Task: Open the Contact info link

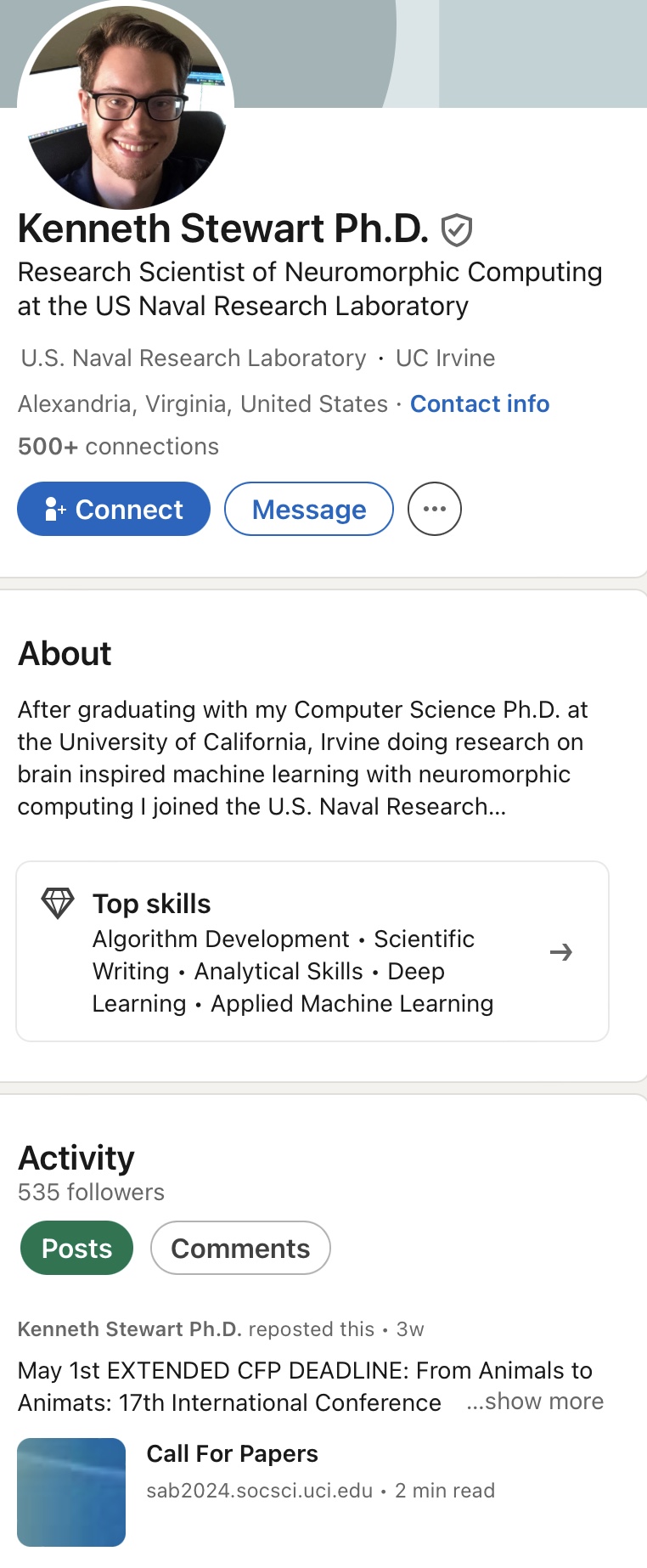Action: pos(480,403)
